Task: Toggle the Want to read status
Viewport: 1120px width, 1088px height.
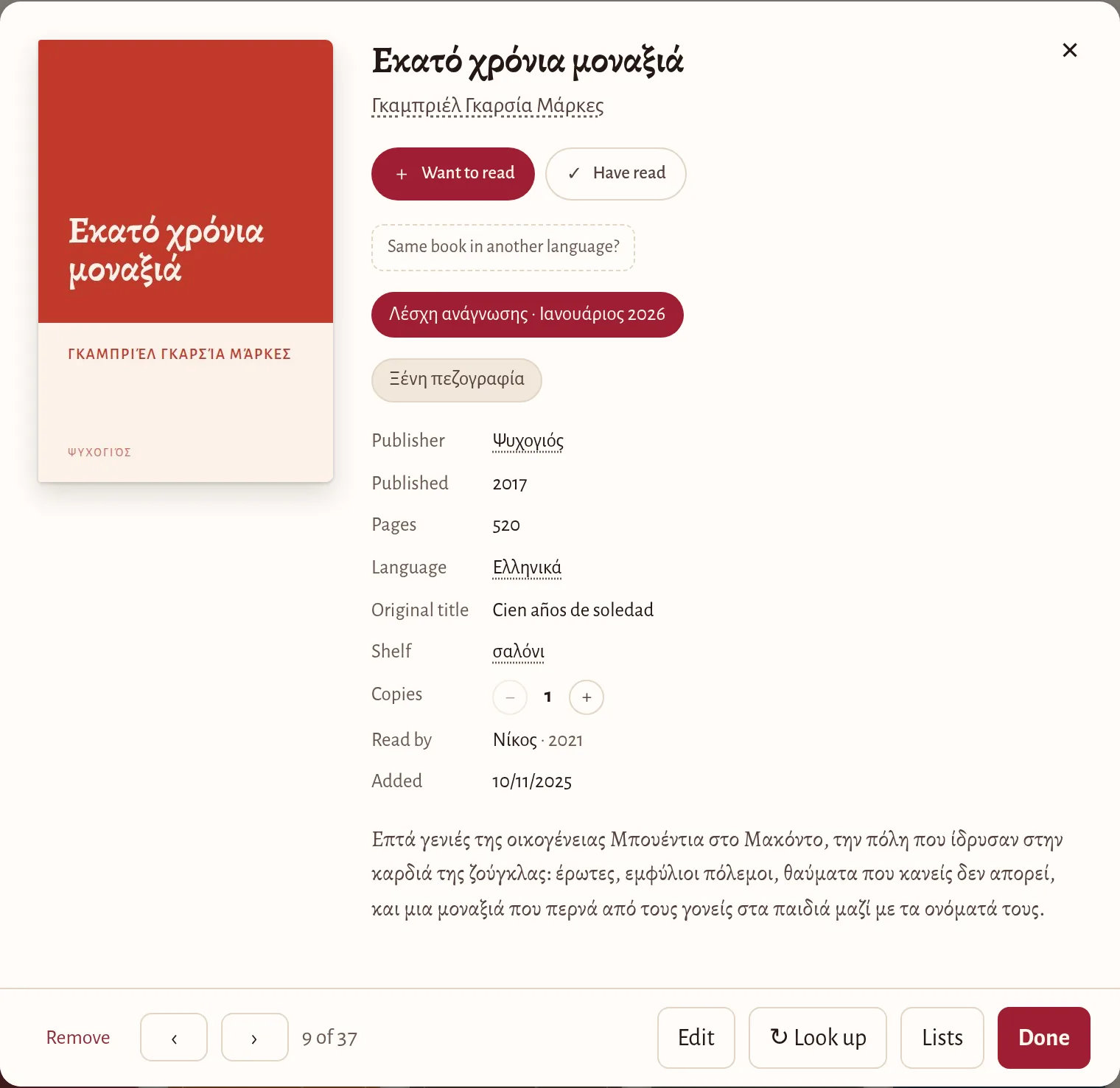Action: 453,174
